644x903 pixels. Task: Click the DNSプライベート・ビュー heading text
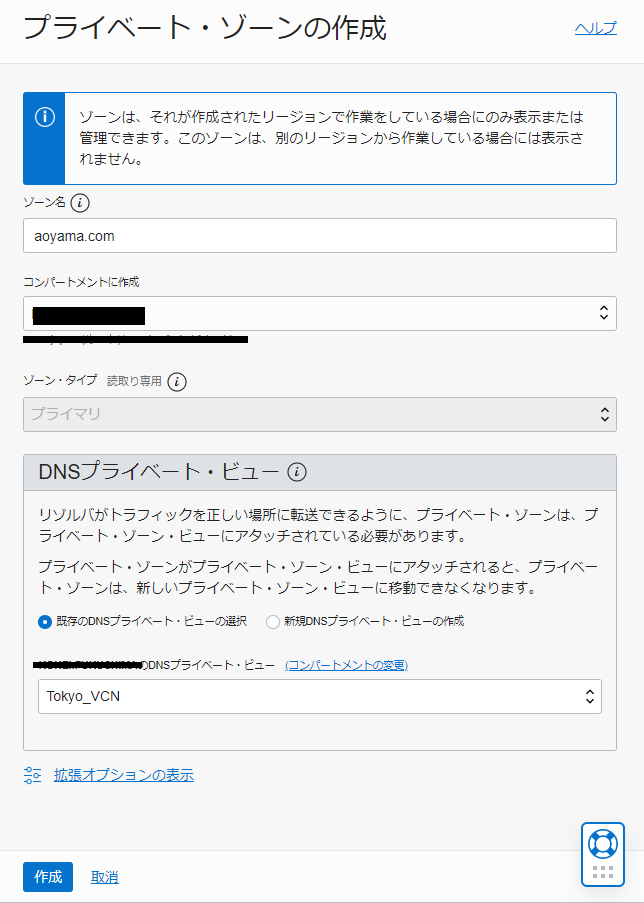point(159,472)
